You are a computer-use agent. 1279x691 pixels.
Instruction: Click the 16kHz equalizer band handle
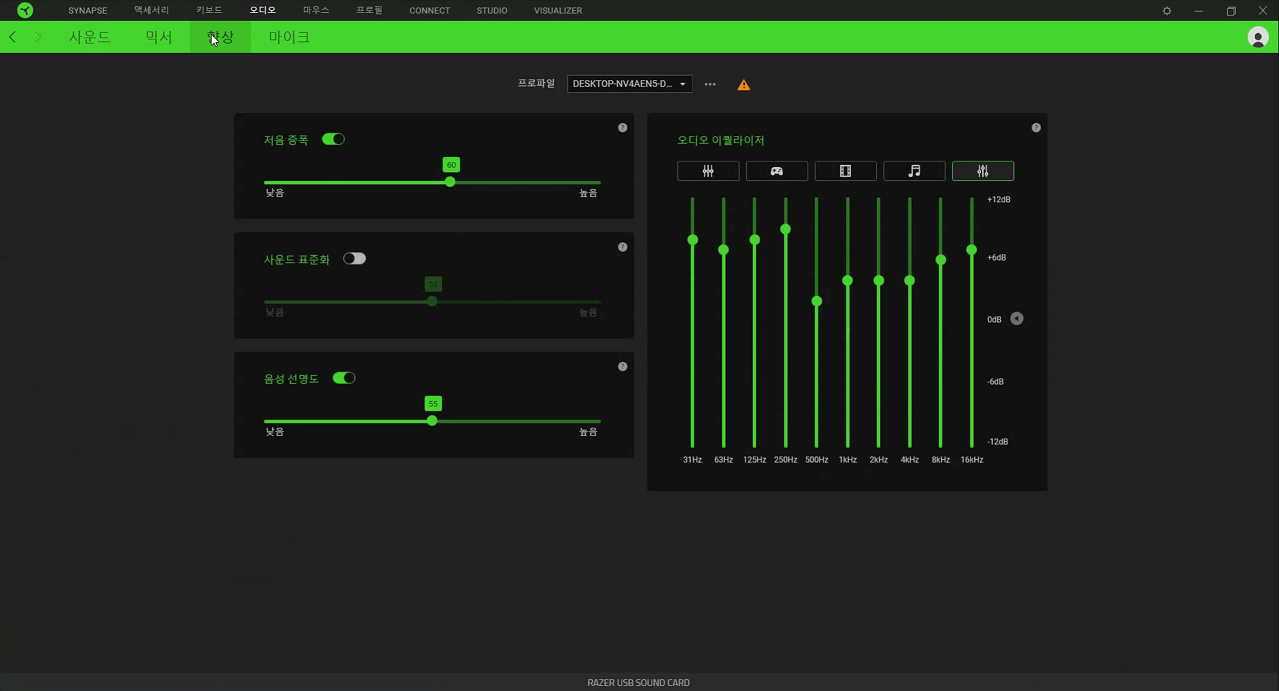point(972,250)
